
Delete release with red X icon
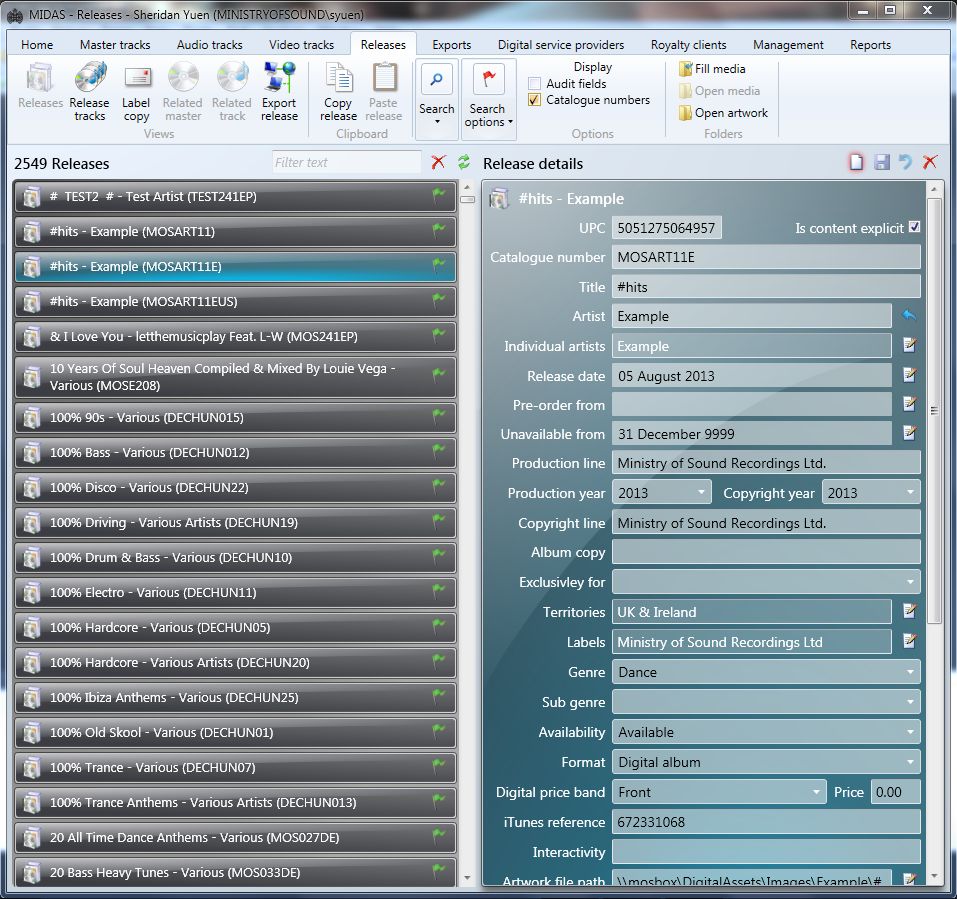coord(930,162)
